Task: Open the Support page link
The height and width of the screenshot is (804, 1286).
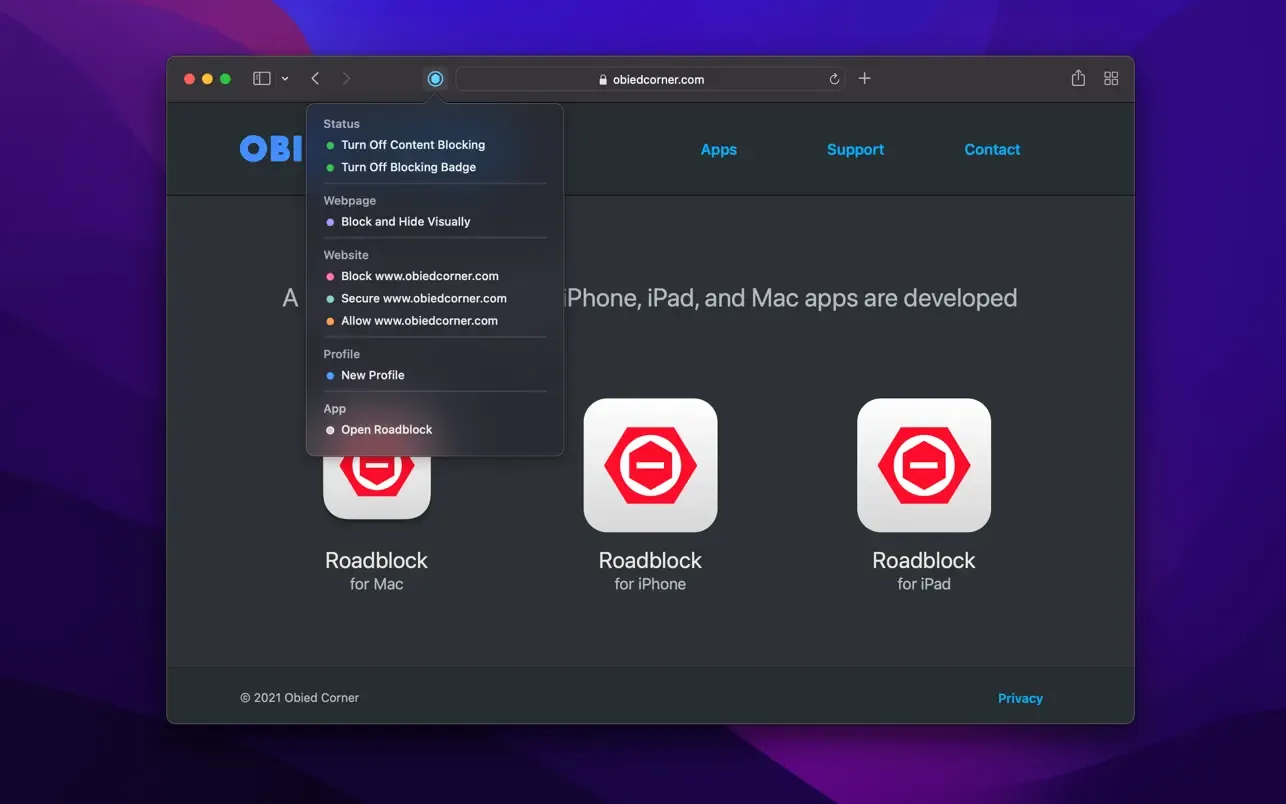Action: (855, 150)
